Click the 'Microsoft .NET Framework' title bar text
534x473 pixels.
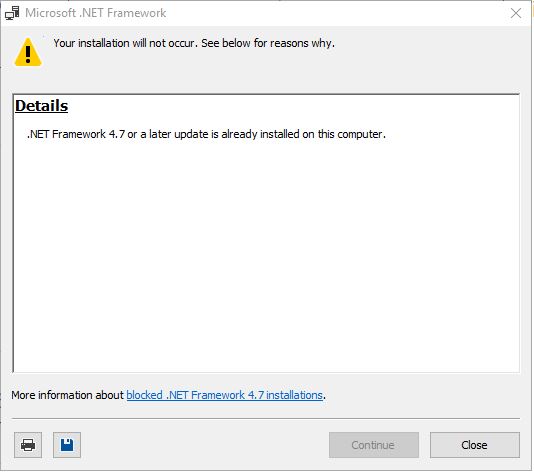tap(96, 13)
